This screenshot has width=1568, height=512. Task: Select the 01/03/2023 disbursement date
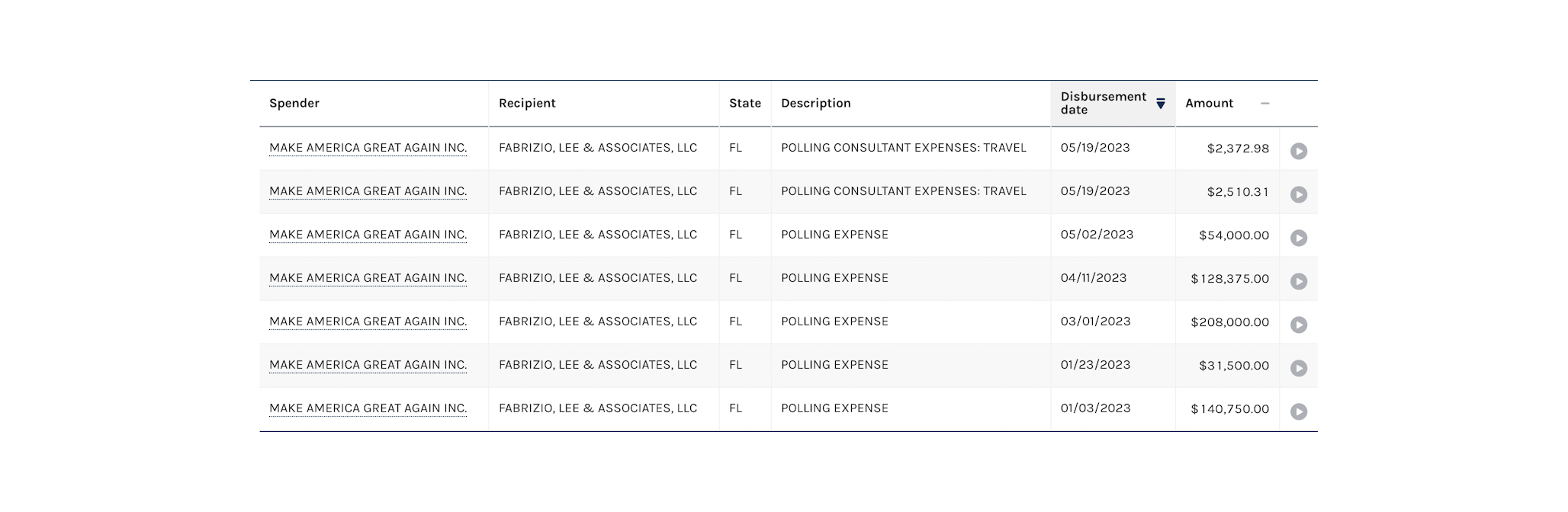click(x=1095, y=408)
